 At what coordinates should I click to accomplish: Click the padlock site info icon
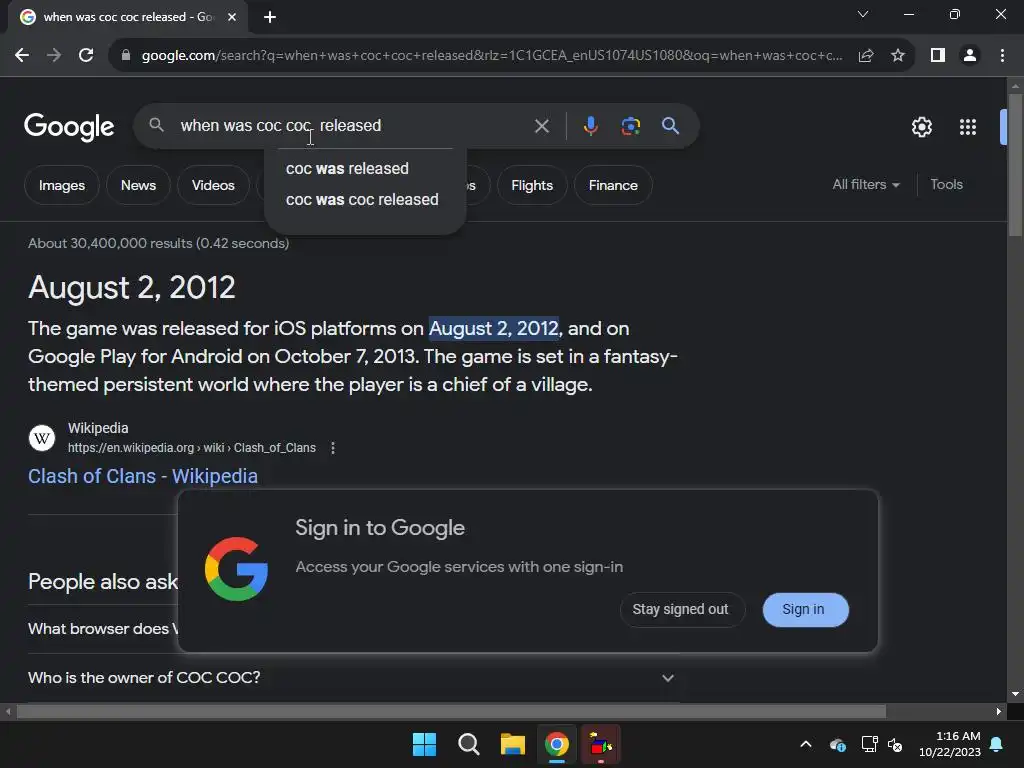pos(126,56)
